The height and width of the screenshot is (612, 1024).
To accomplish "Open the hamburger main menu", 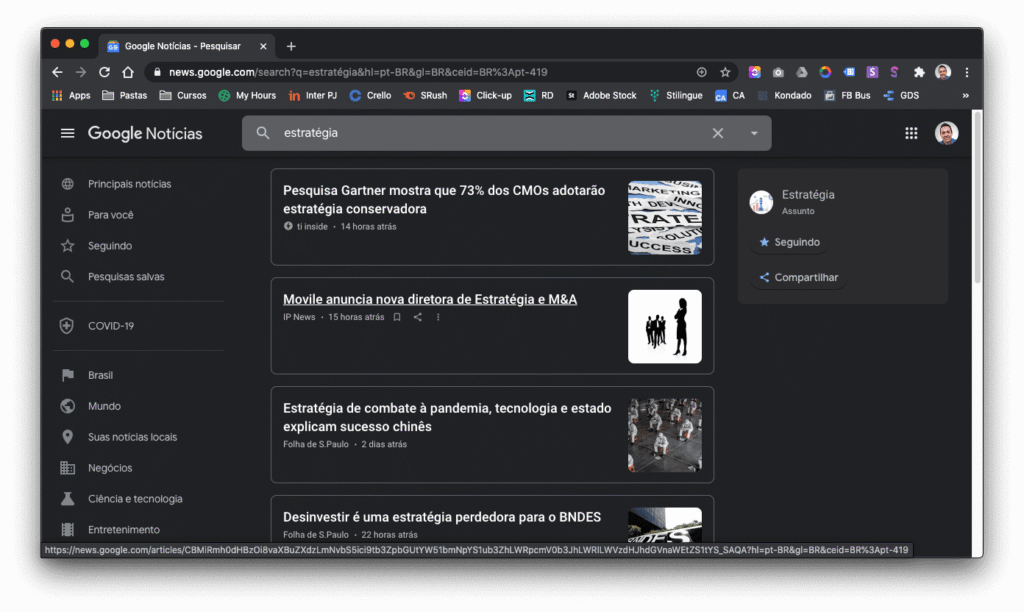I will [67, 133].
